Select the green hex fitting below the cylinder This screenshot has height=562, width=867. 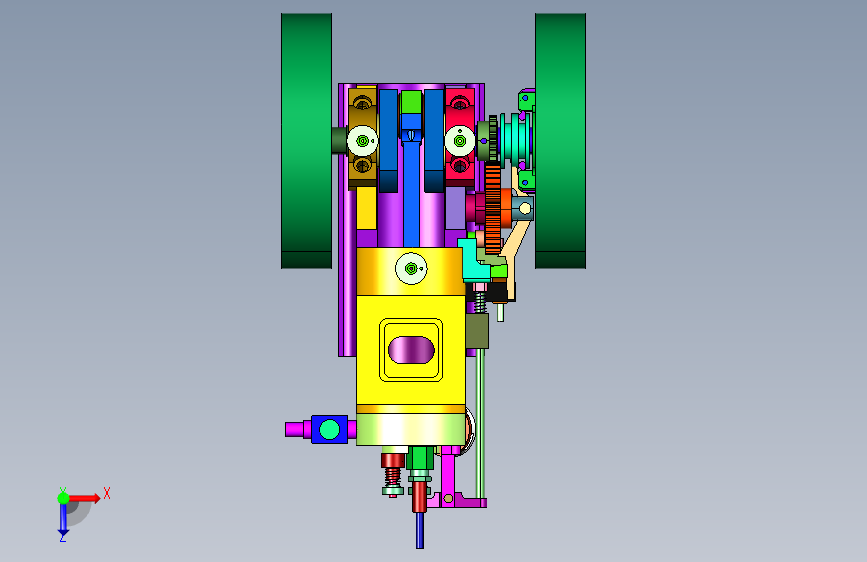pyautogui.click(x=420, y=459)
